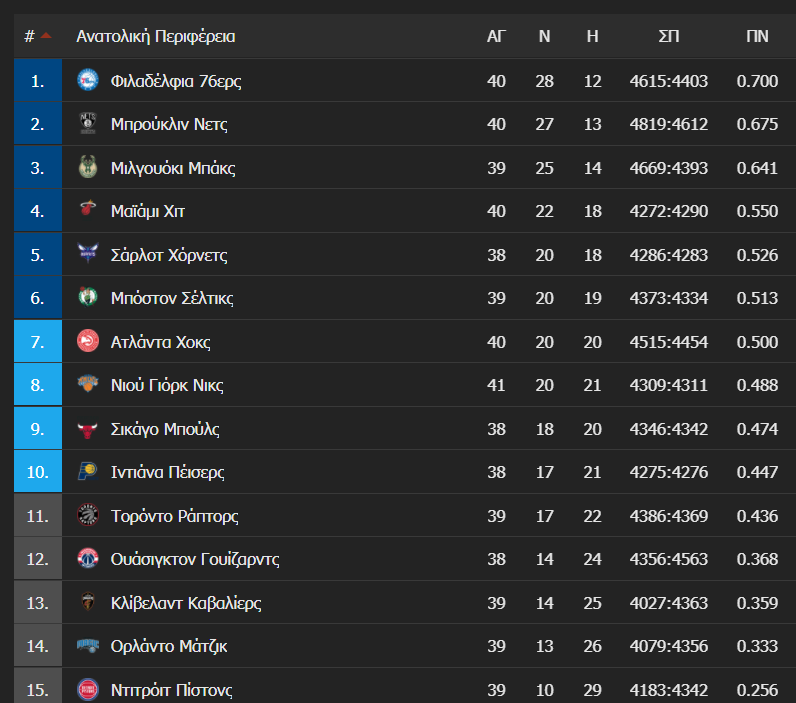Open Τορόντο Ράπτορς team link
Viewport: 796px width, 703px height.
(x=175, y=516)
